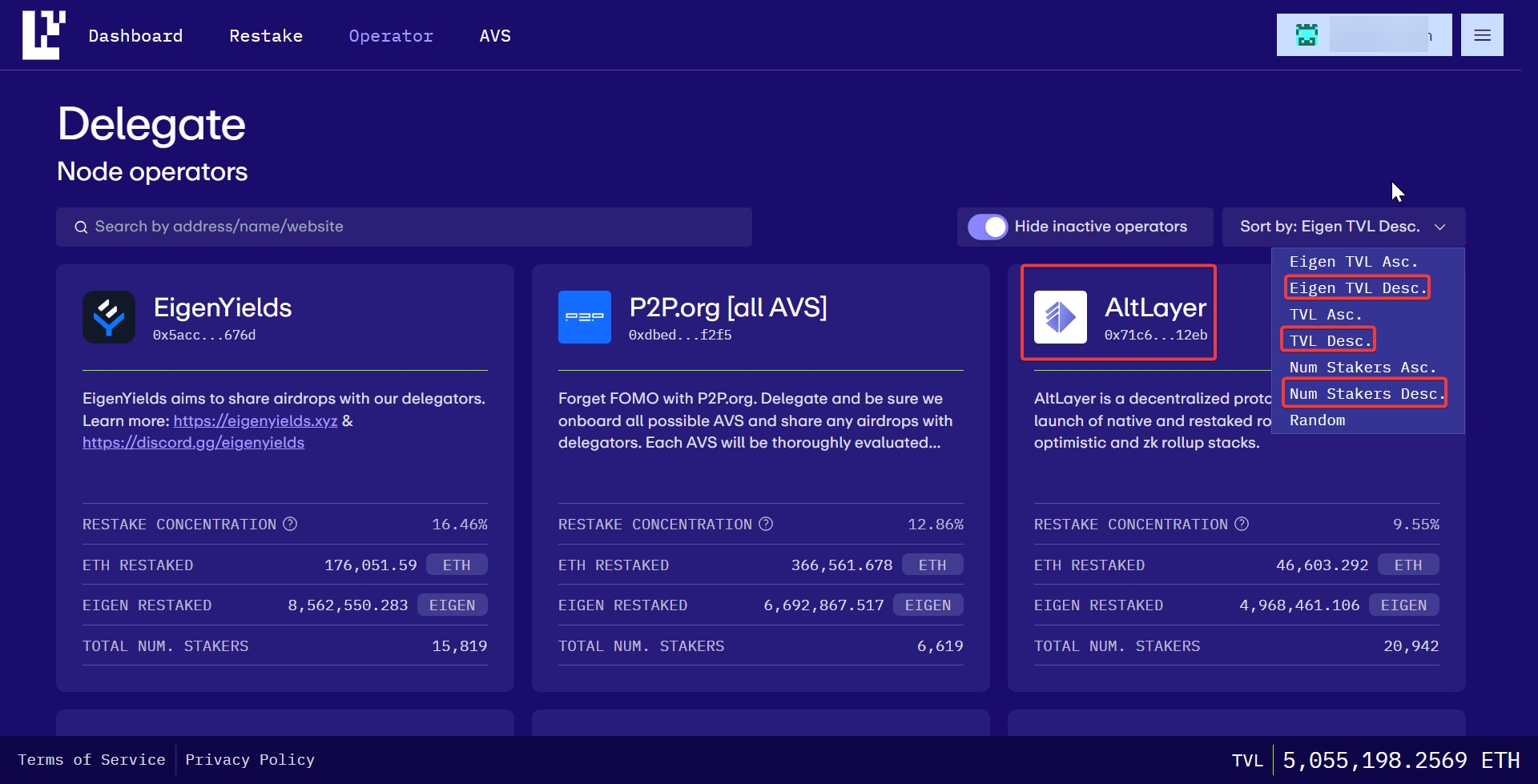Click AltLayer restake concentration help icon
Screen dimensions: 1538x784
click(x=1242, y=524)
